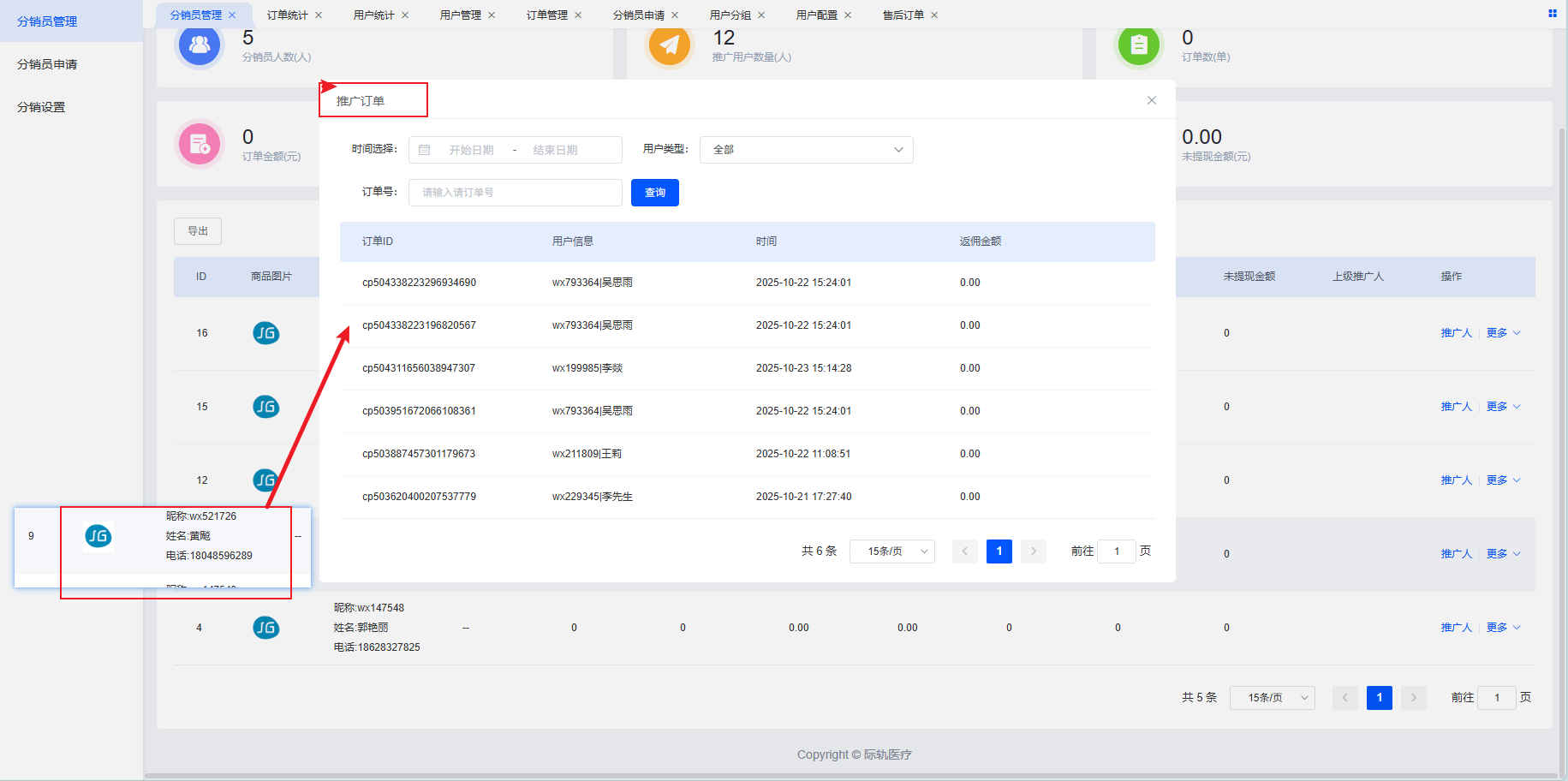Click the orange paper plane icon
The image size is (1568, 781).
point(669,45)
